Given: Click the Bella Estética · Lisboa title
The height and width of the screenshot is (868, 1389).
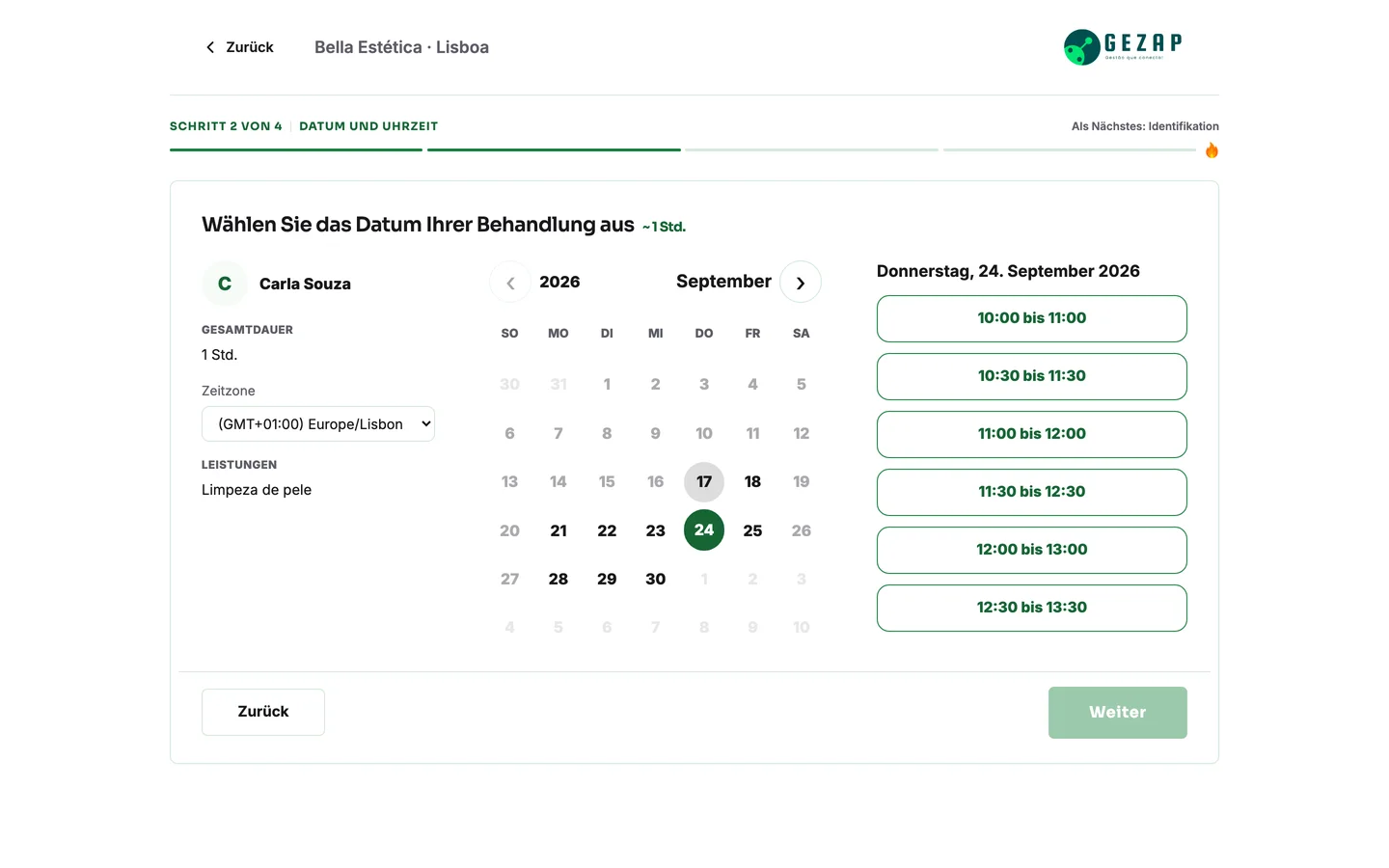Looking at the screenshot, I should 401,47.
